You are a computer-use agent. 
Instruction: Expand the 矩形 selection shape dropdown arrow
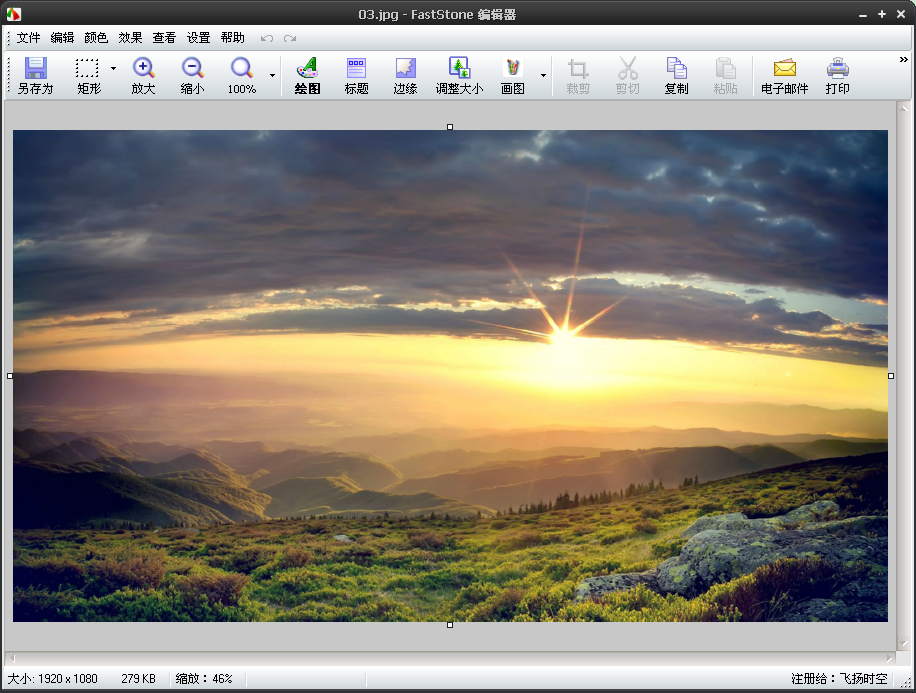(113, 69)
